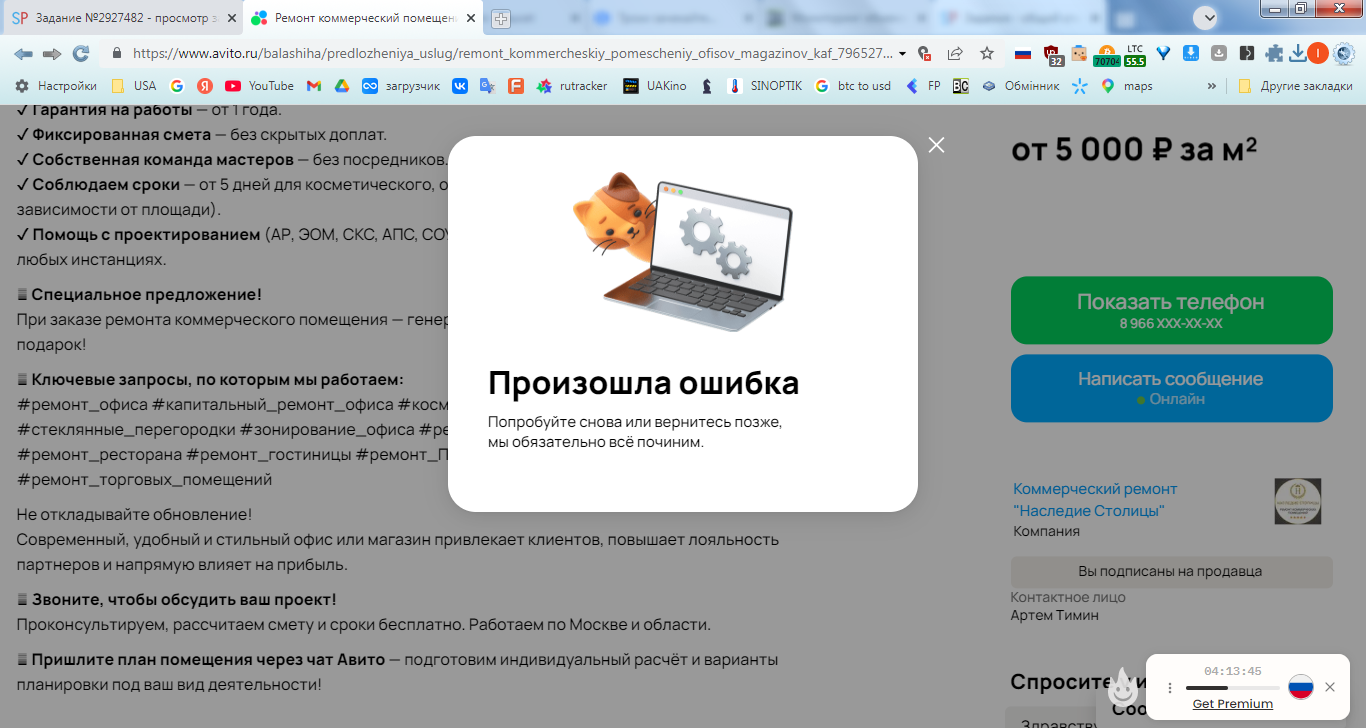Open the FP bookmark

[923, 86]
